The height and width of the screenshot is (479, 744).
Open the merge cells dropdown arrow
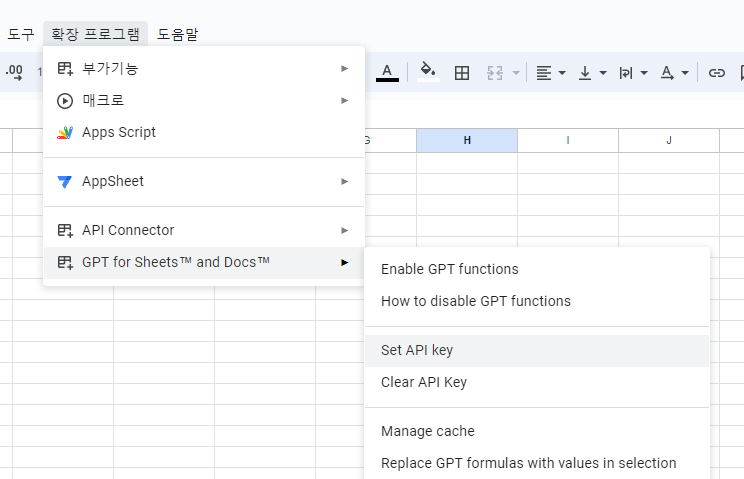tap(516, 73)
